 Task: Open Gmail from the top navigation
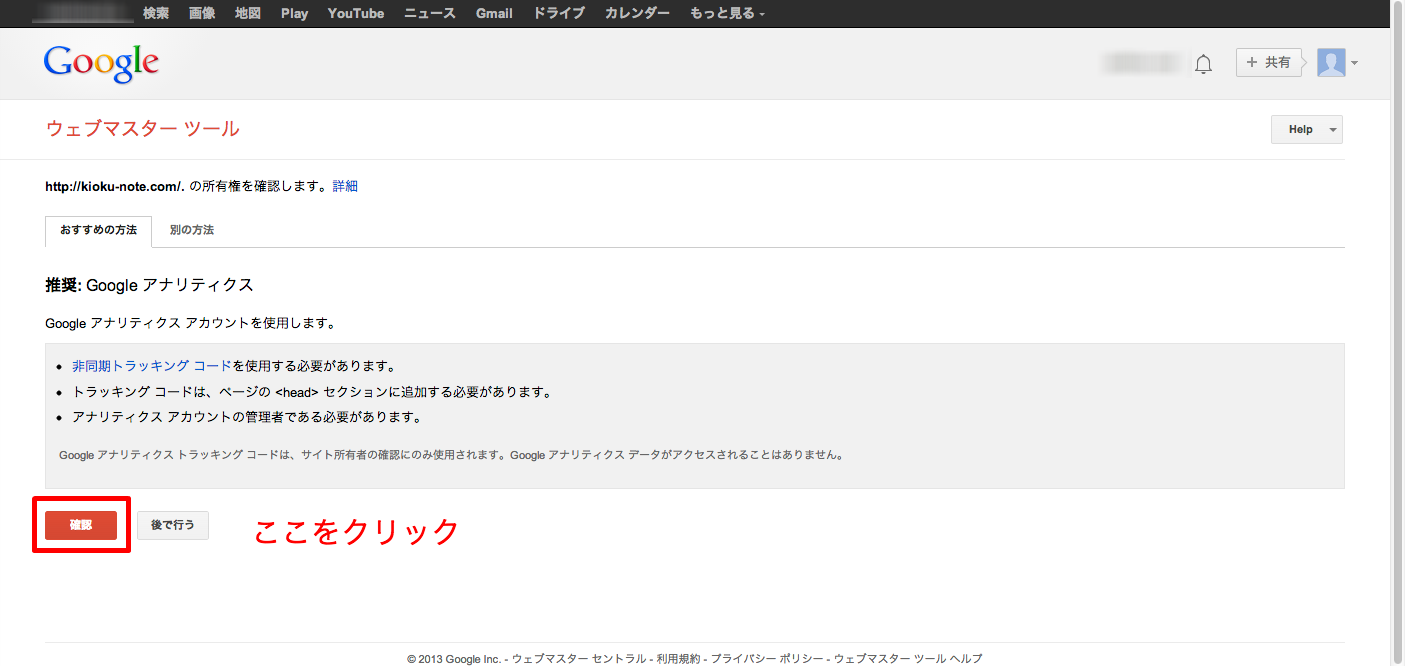pos(494,13)
